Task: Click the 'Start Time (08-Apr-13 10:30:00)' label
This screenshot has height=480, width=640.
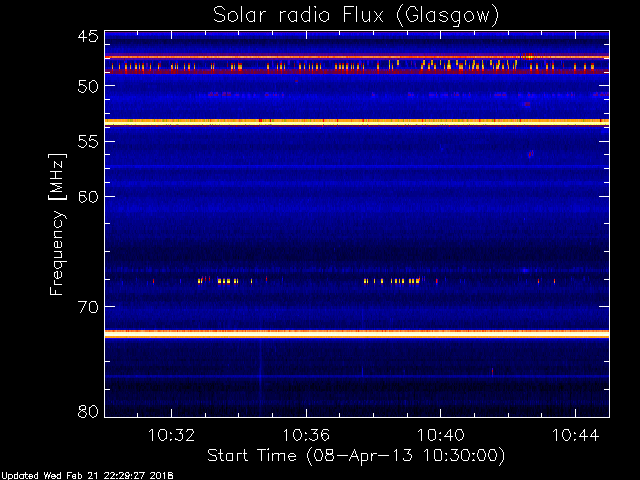Action: [356, 456]
